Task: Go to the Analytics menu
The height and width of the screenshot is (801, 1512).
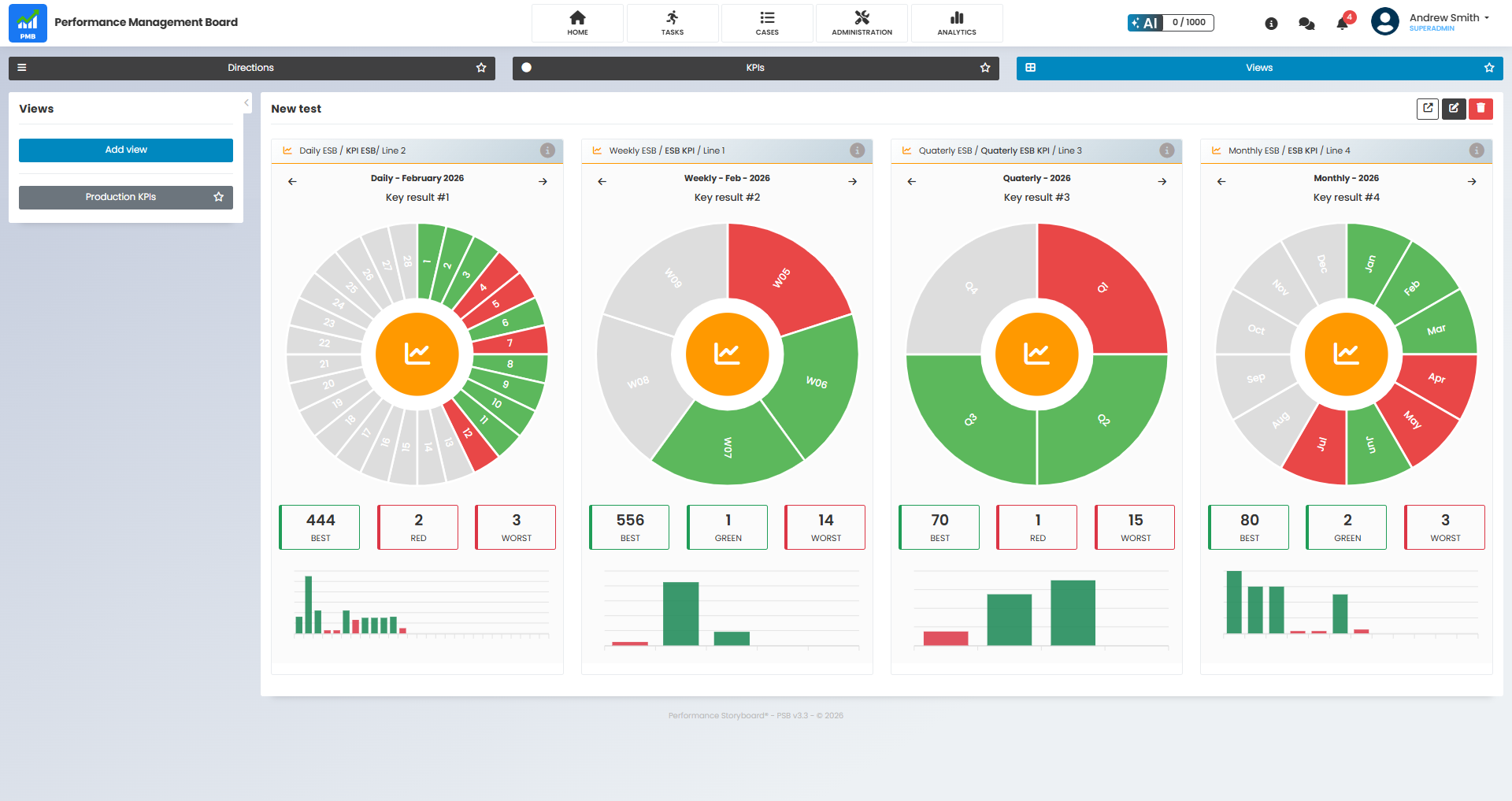Action: 956,23
